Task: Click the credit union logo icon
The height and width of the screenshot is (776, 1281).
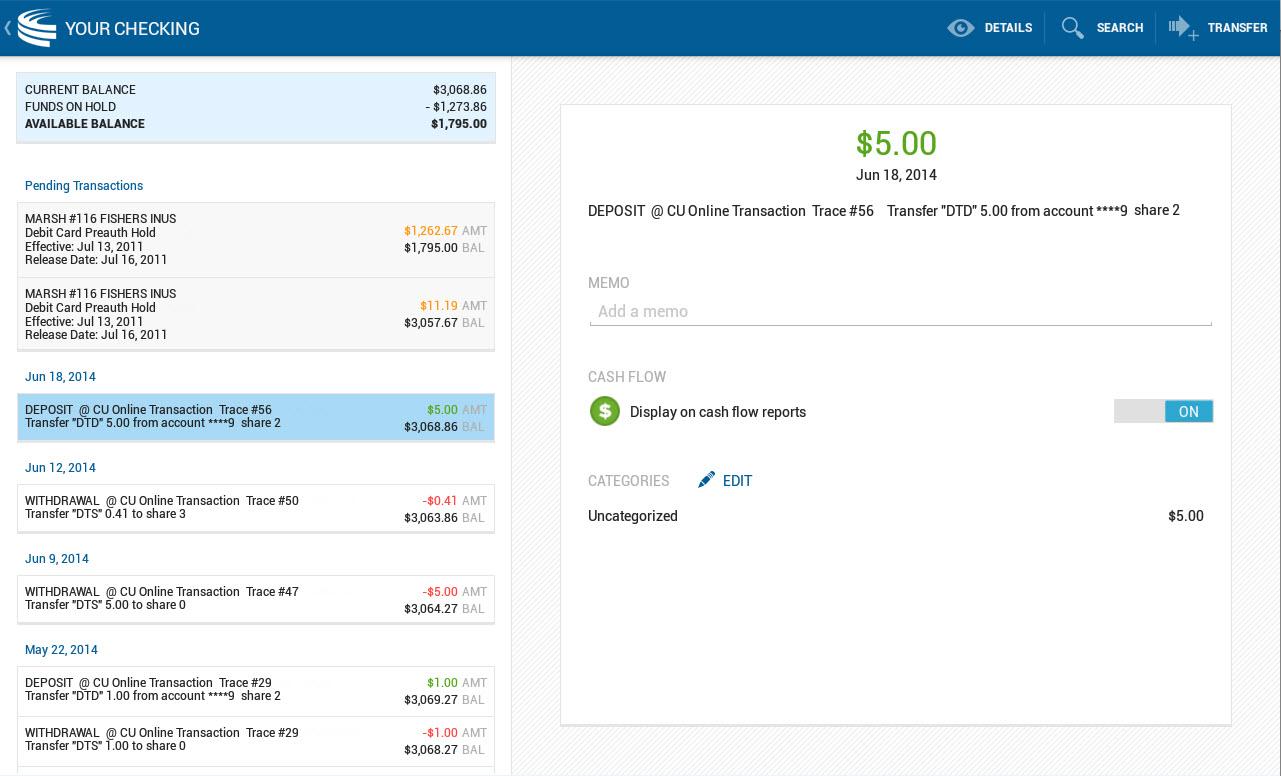Action: (37, 28)
